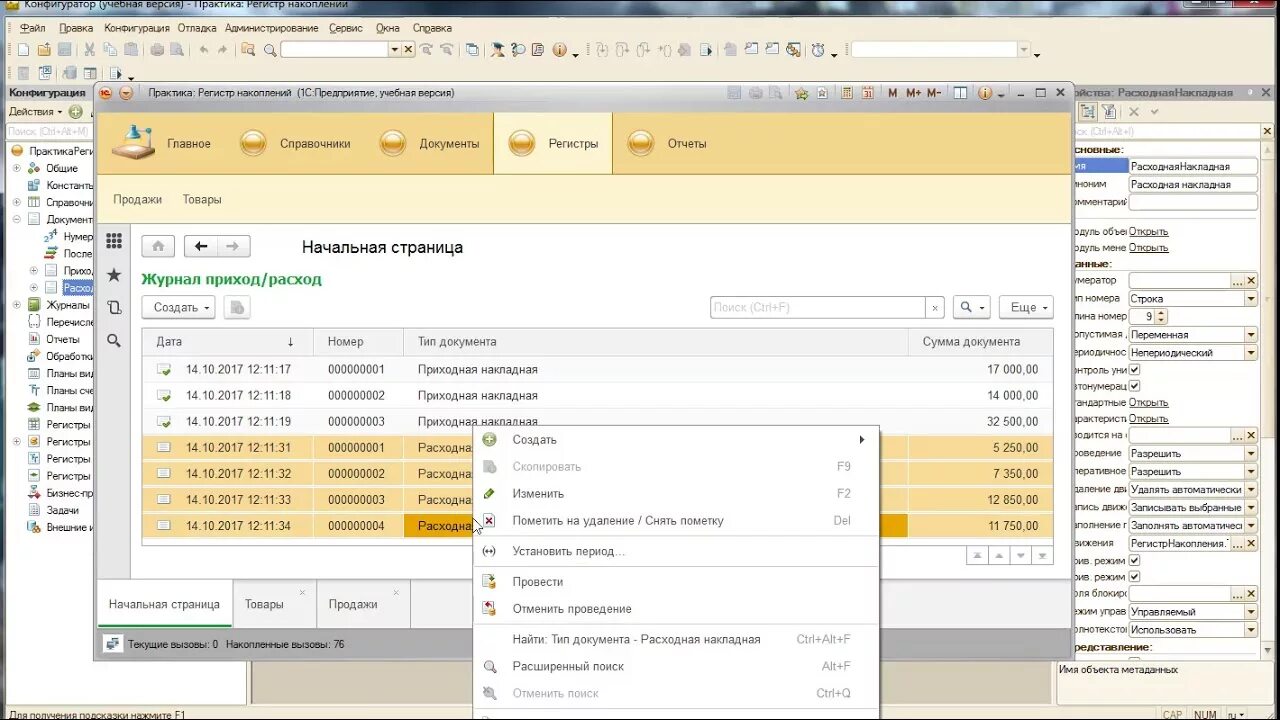Jump to the first row using scroll button

pyautogui.click(x=977, y=555)
